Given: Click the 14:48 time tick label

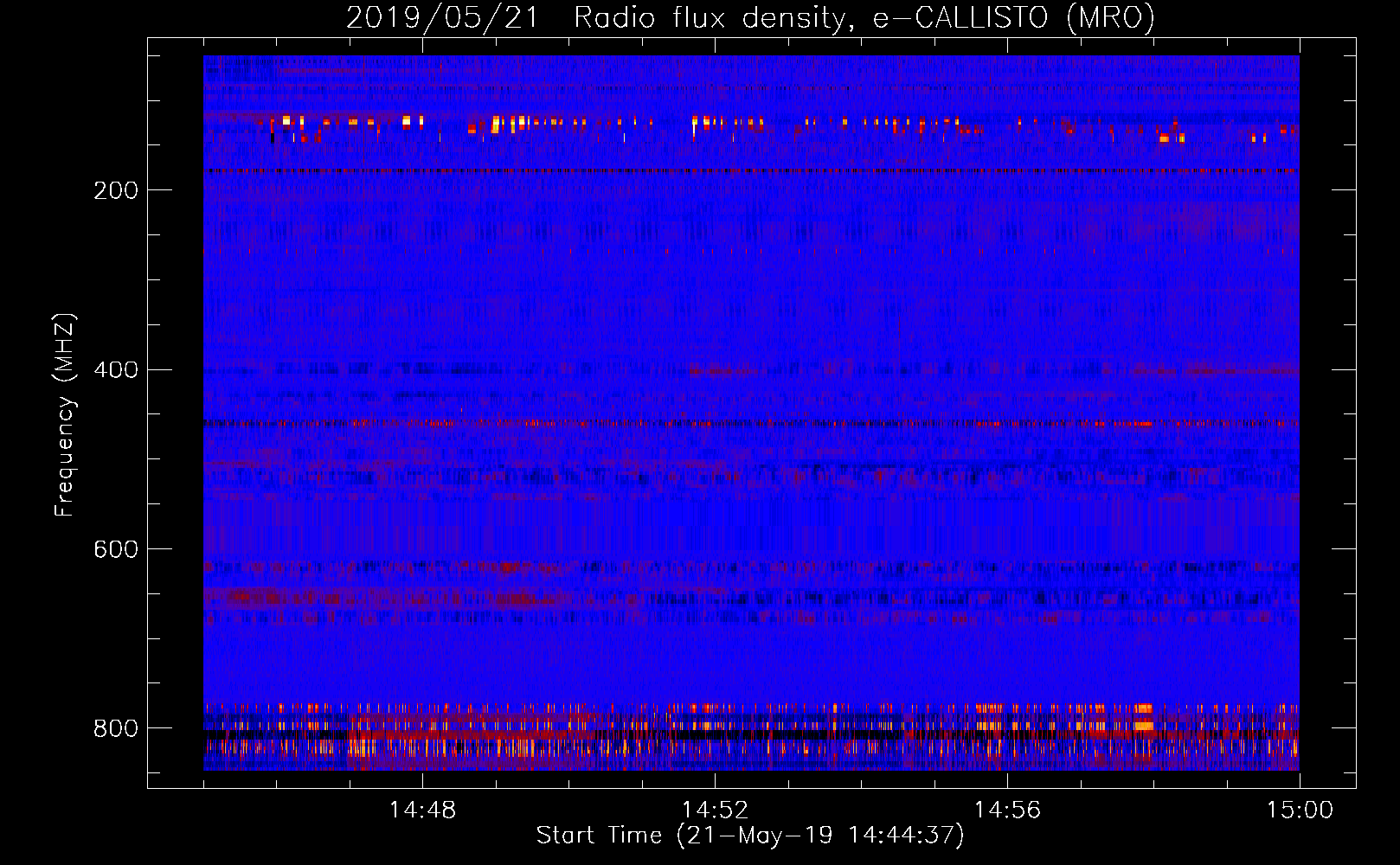Looking at the screenshot, I should (x=422, y=810).
